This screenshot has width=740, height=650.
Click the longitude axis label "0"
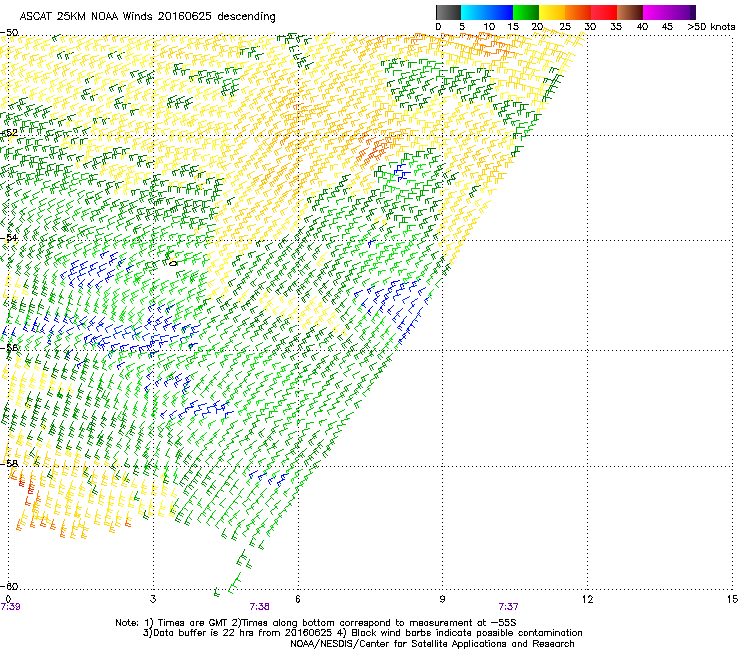click(x=8, y=599)
